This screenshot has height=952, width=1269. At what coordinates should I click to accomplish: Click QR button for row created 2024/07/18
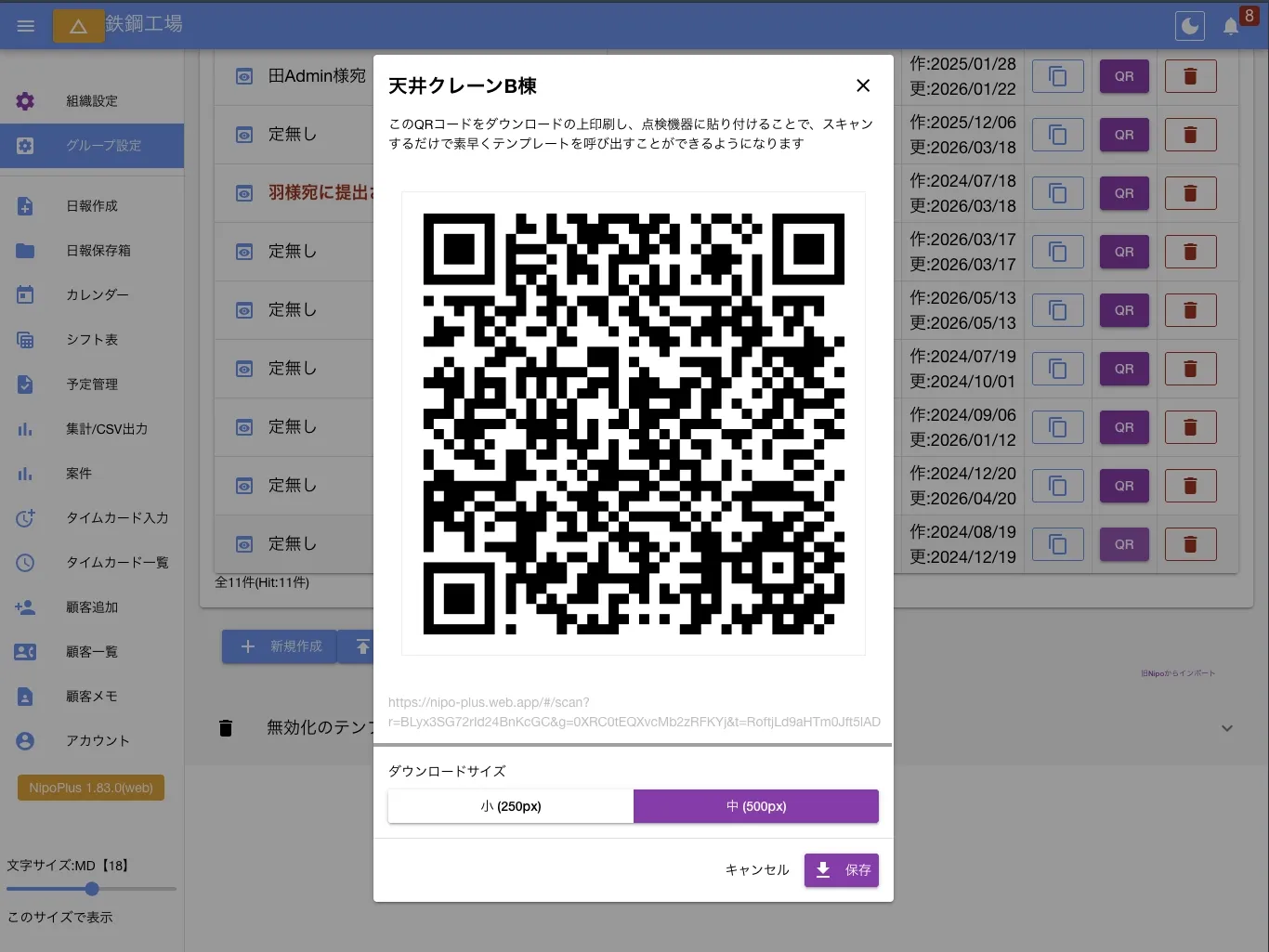pos(1124,193)
